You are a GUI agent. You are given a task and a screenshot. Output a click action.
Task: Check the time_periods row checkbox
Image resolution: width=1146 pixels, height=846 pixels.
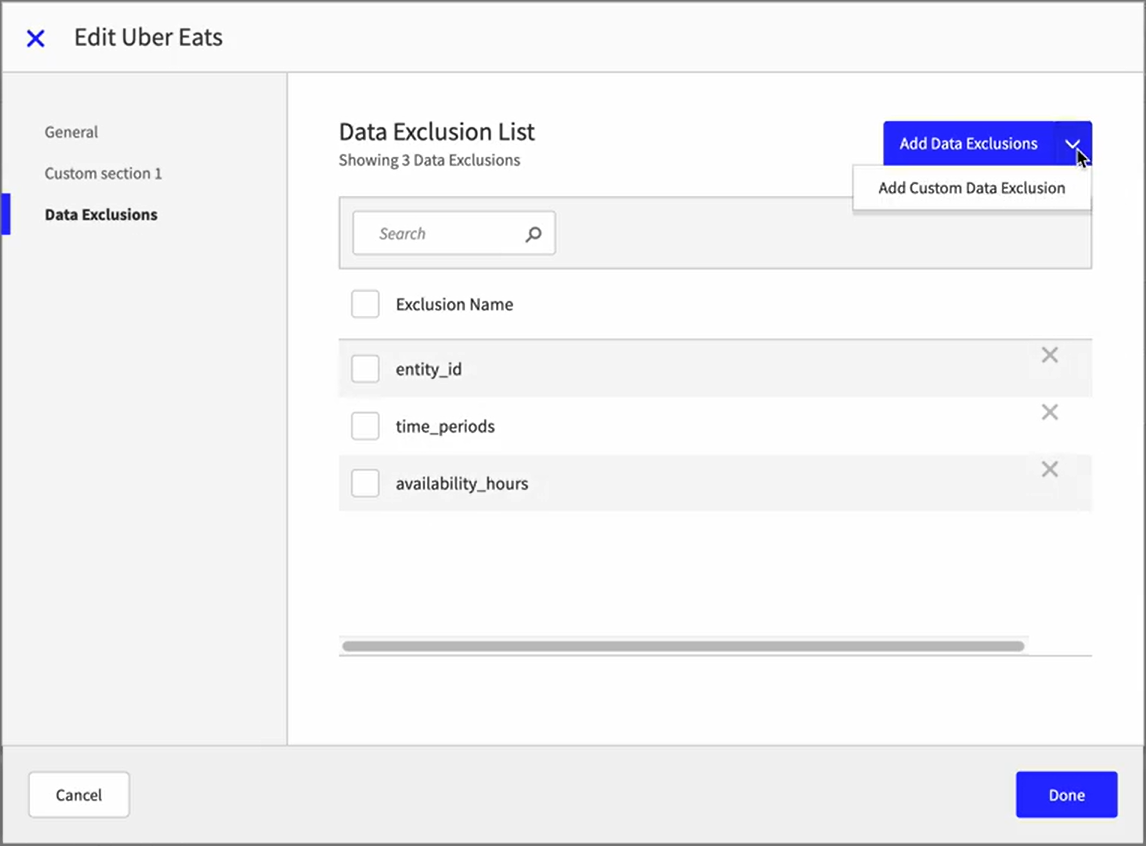pyautogui.click(x=365, y=426)
